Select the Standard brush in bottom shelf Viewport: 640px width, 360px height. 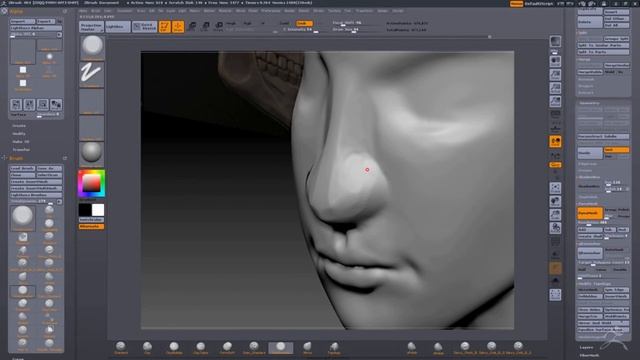pos(121,348)
